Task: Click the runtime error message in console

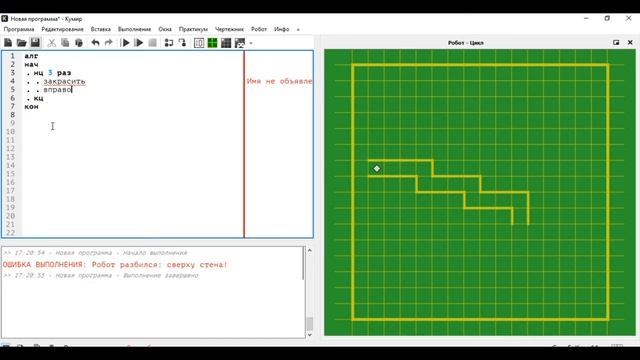Action: pos(115,264)
